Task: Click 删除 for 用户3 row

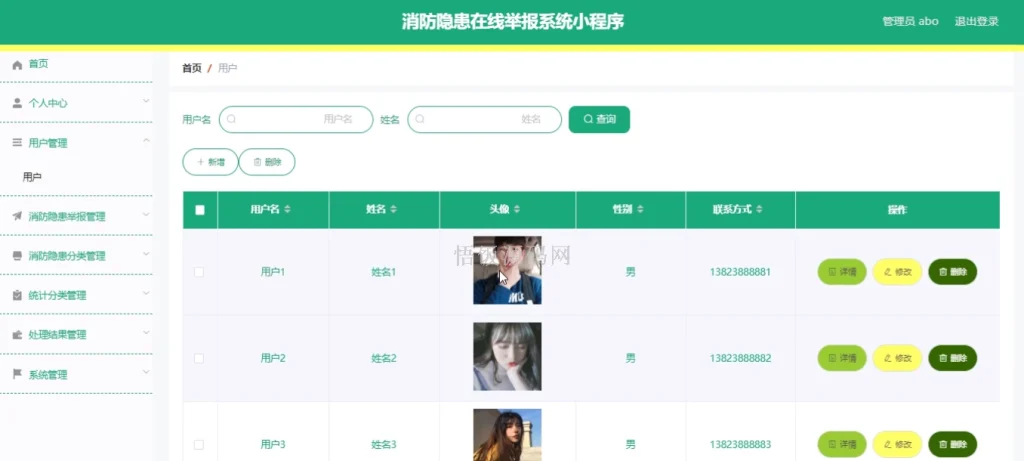Action: tap(952, 444)
